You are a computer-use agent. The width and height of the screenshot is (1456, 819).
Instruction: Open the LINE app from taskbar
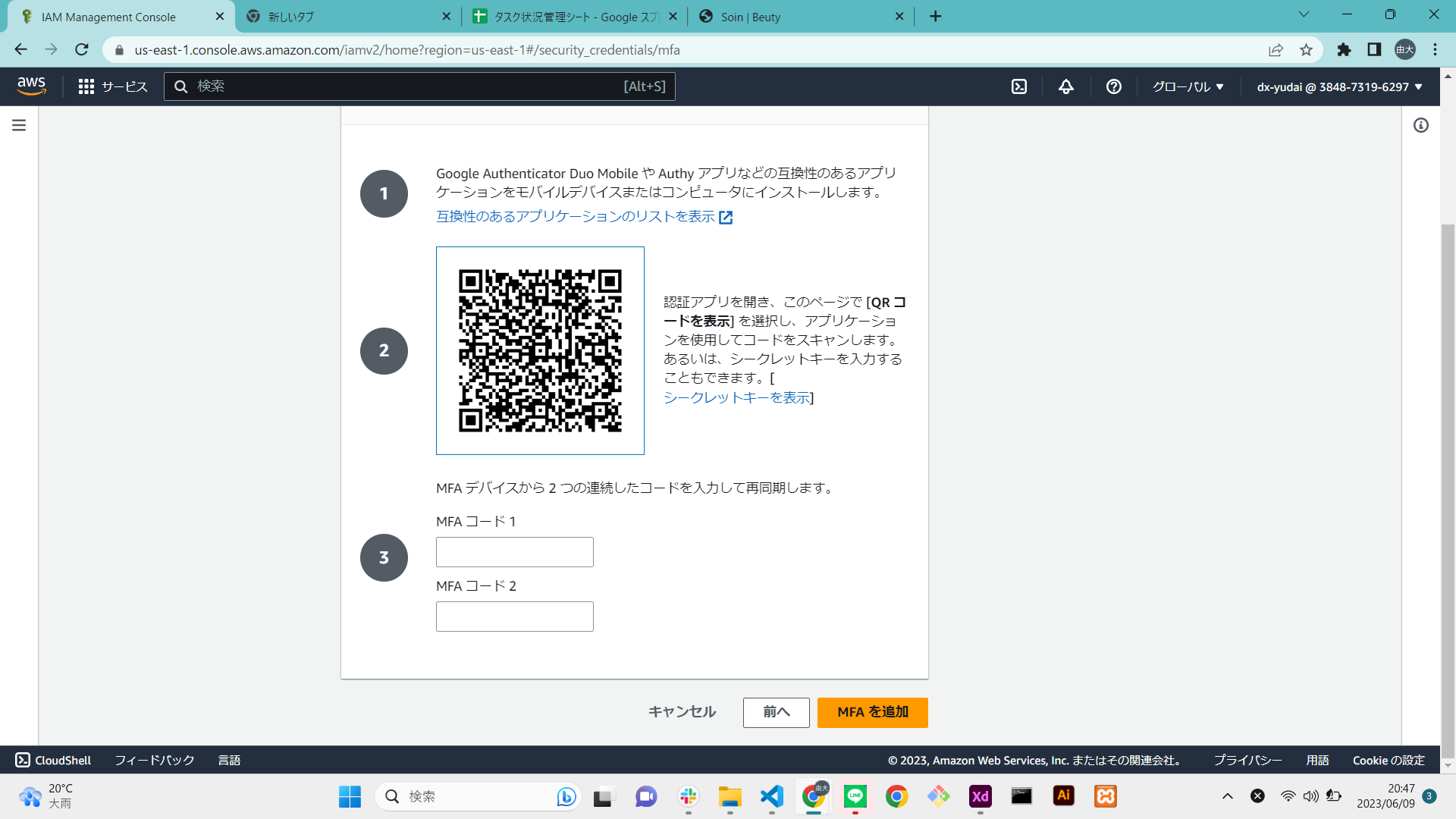coord(855,796)
